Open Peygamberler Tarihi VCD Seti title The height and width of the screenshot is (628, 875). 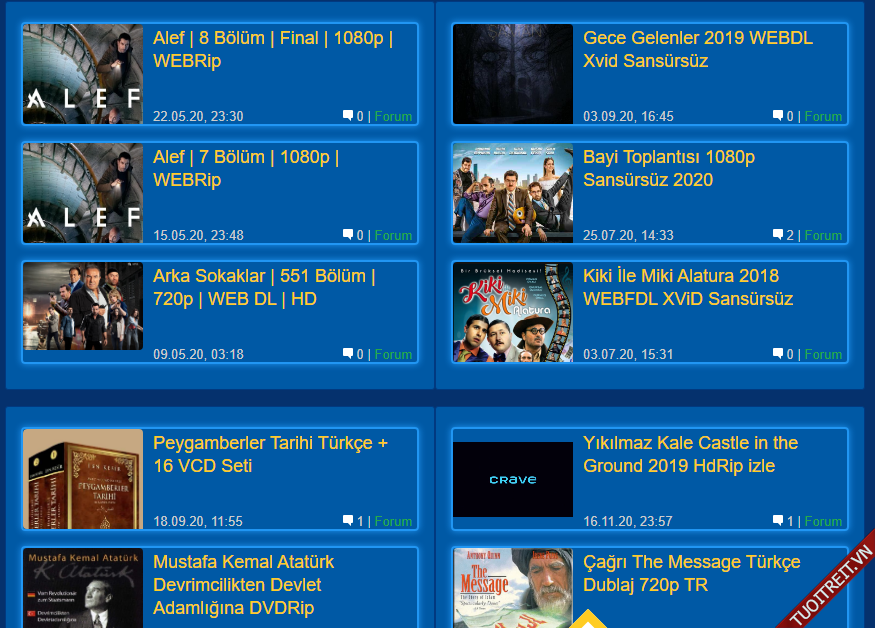point(270,454)
